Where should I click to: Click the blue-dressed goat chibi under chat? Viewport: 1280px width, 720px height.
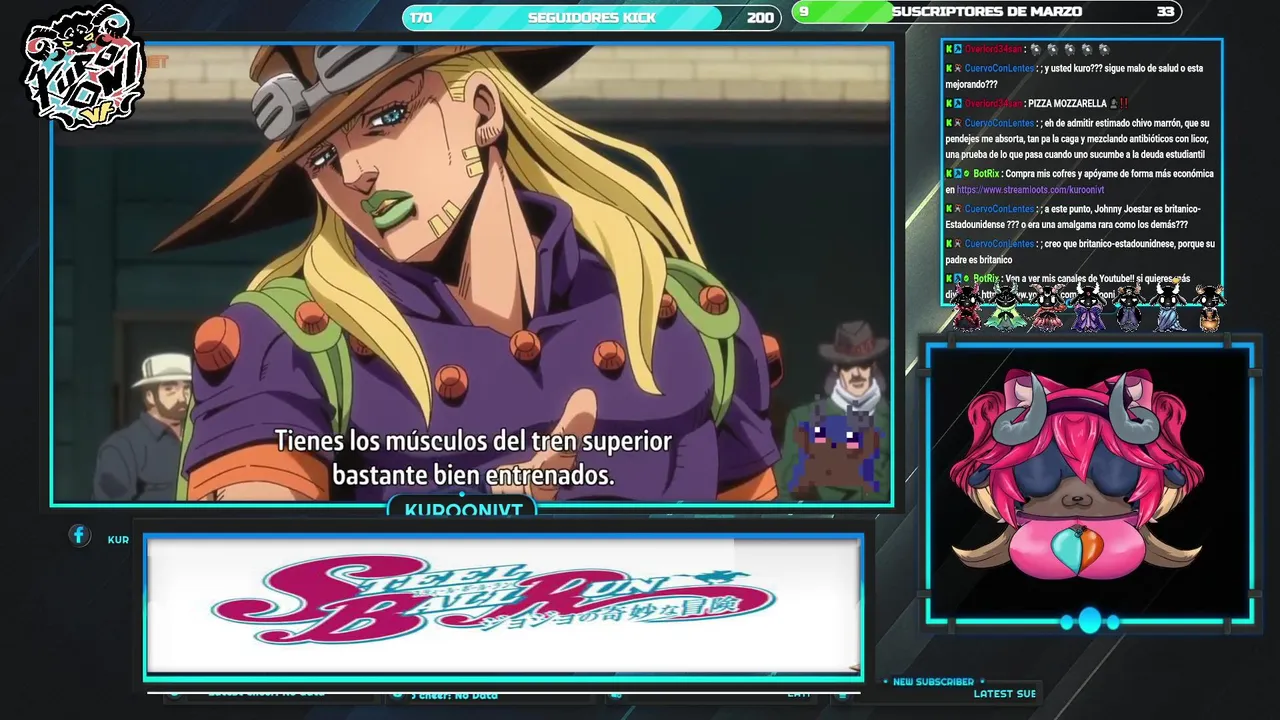point(1169,307)
